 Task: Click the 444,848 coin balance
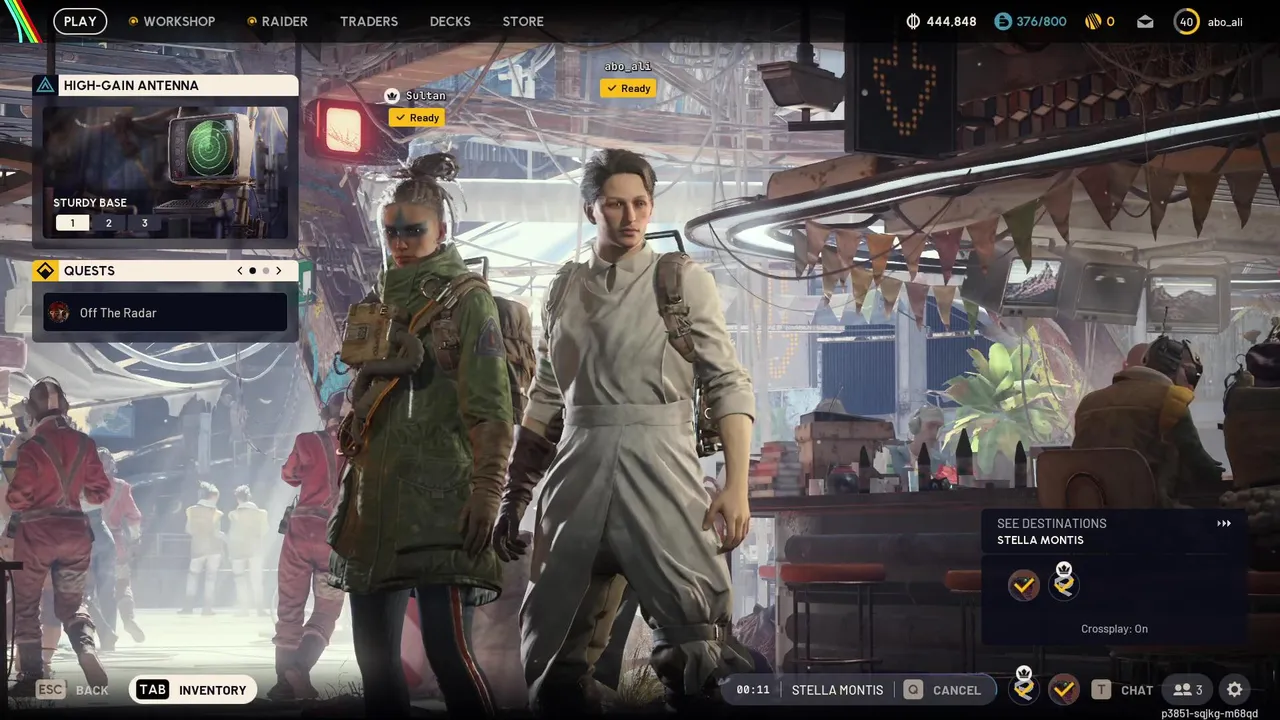[x=952, y=21]
